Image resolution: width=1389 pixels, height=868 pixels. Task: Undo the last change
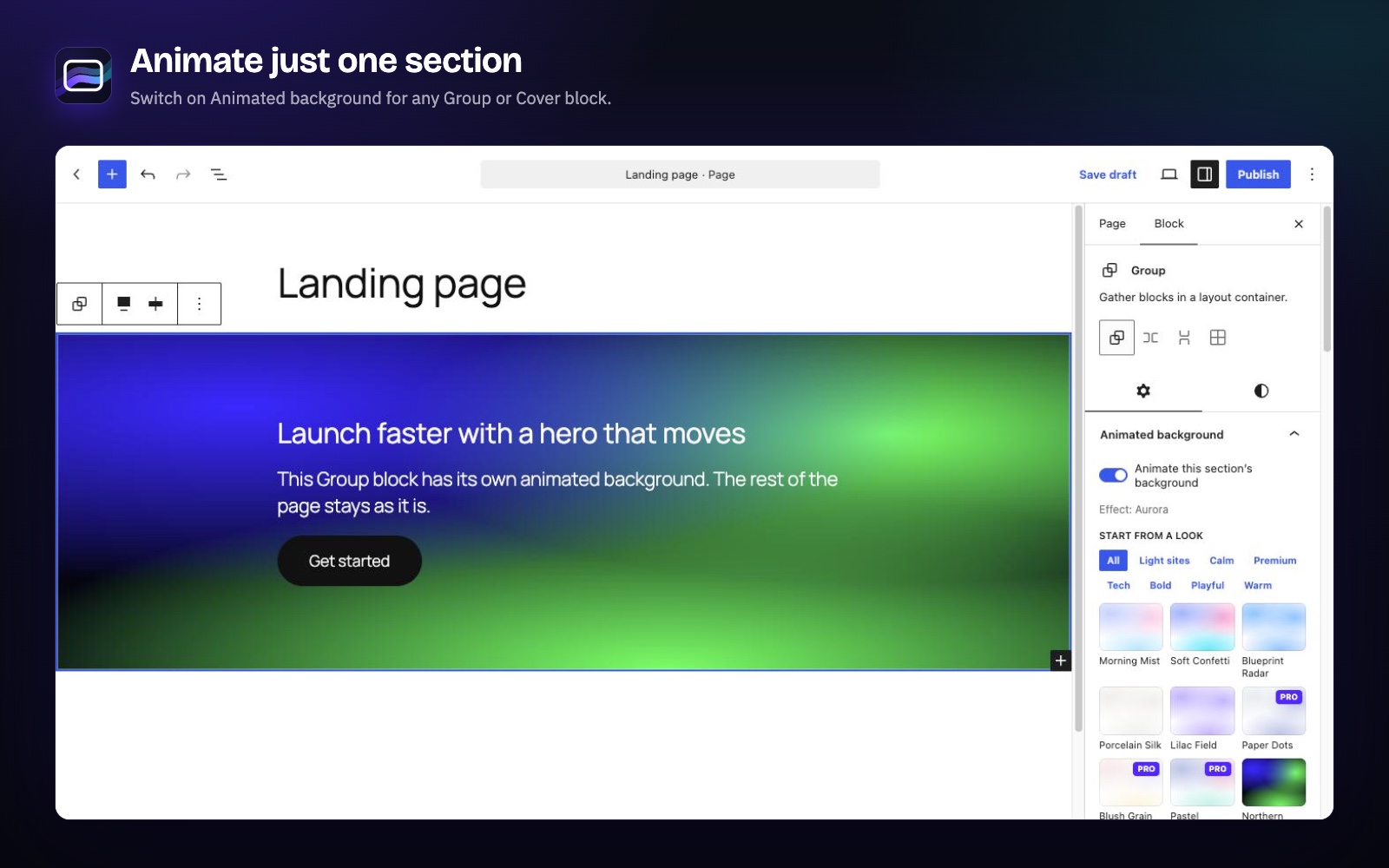pos(148,174)
